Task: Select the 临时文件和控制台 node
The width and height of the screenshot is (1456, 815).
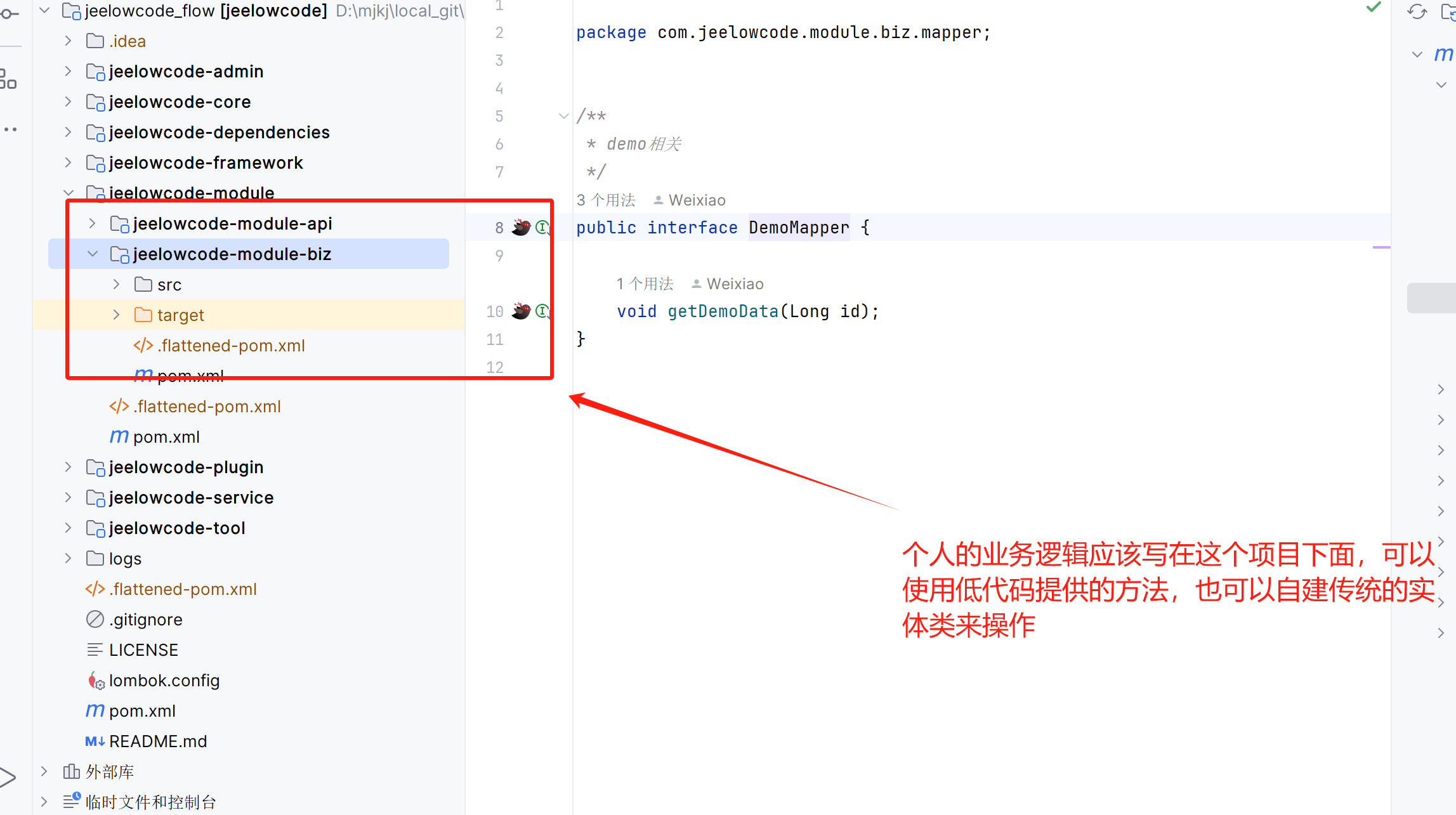Action: (x=151, y=802)
